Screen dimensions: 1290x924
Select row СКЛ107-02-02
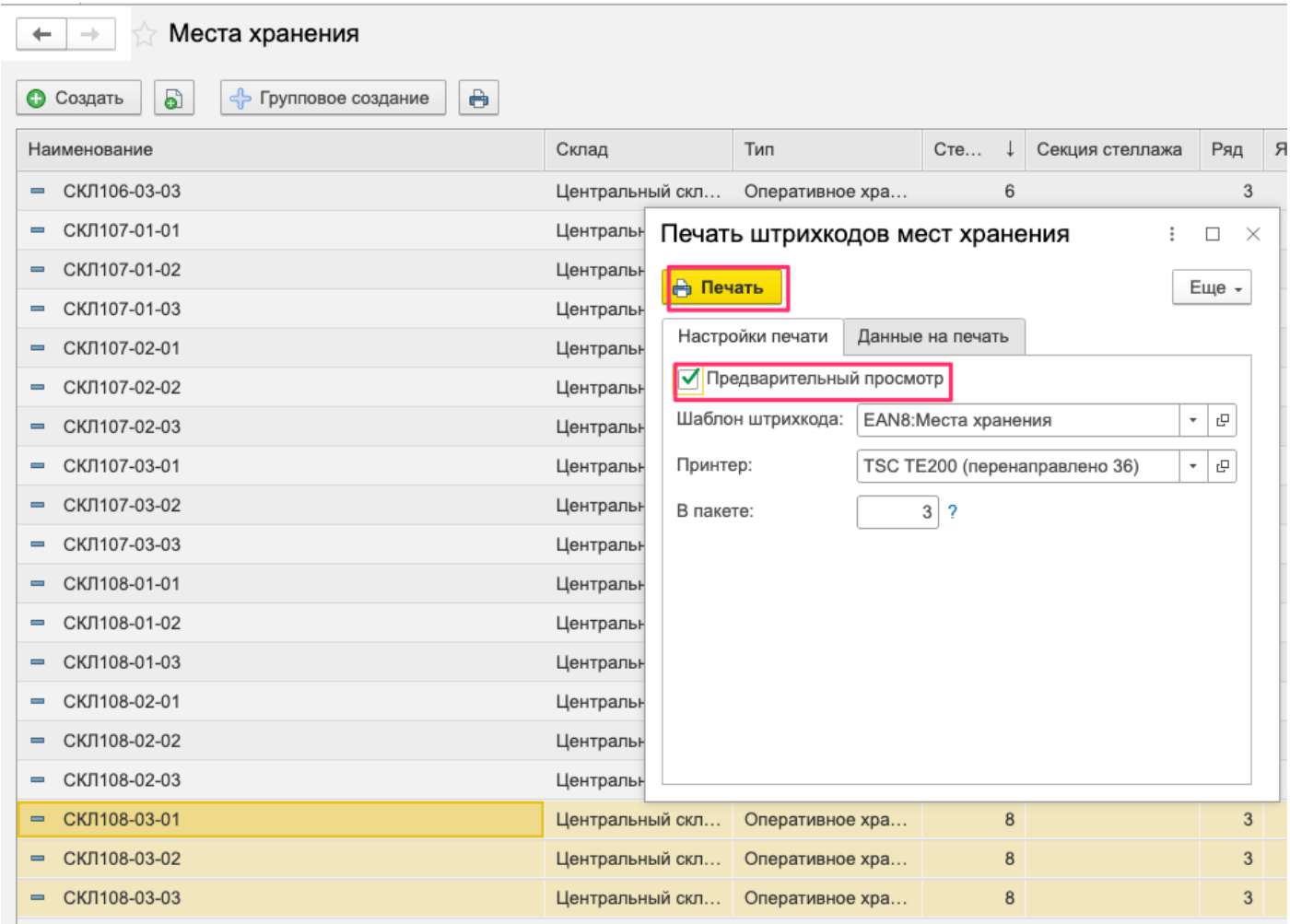280,388
